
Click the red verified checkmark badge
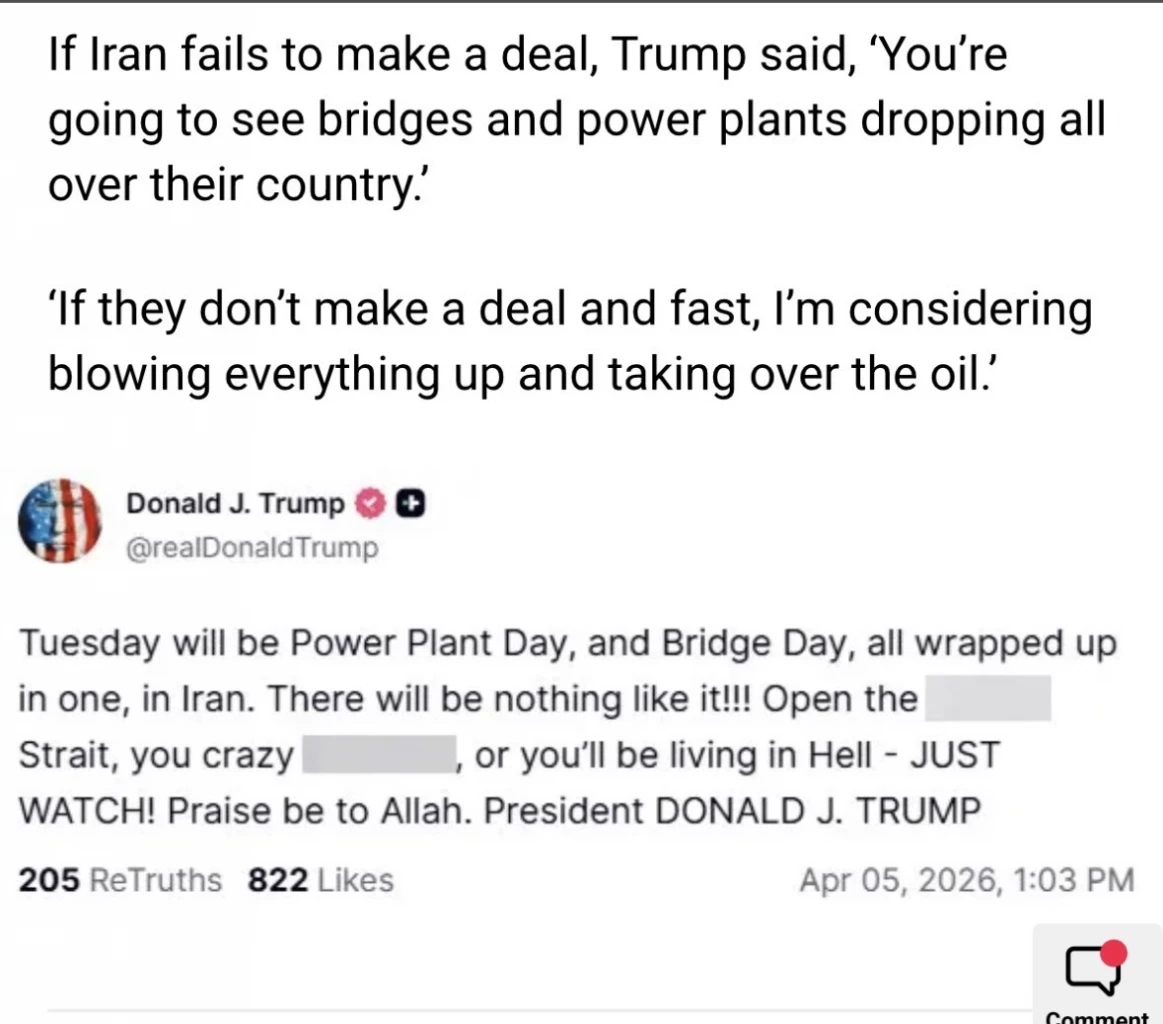coord(370,505)
